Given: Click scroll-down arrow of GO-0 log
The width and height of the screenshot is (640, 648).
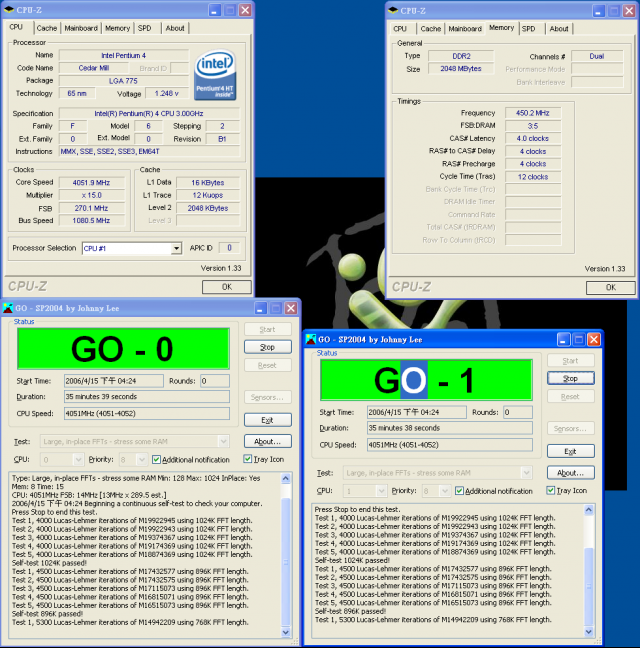Looking at the screenshot, I should click(x=286, y=632).
